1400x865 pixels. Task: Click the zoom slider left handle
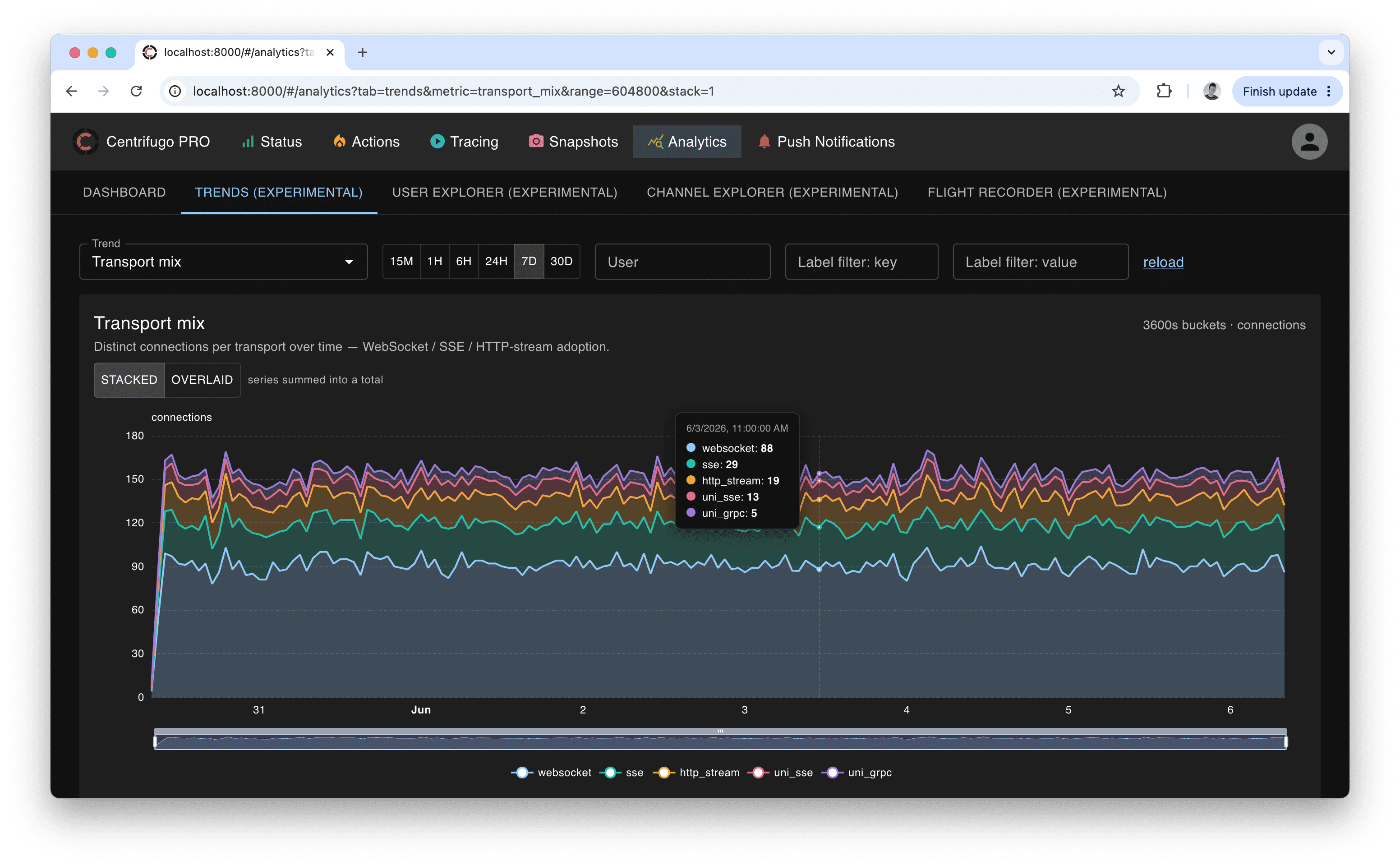tap(155, 742)
